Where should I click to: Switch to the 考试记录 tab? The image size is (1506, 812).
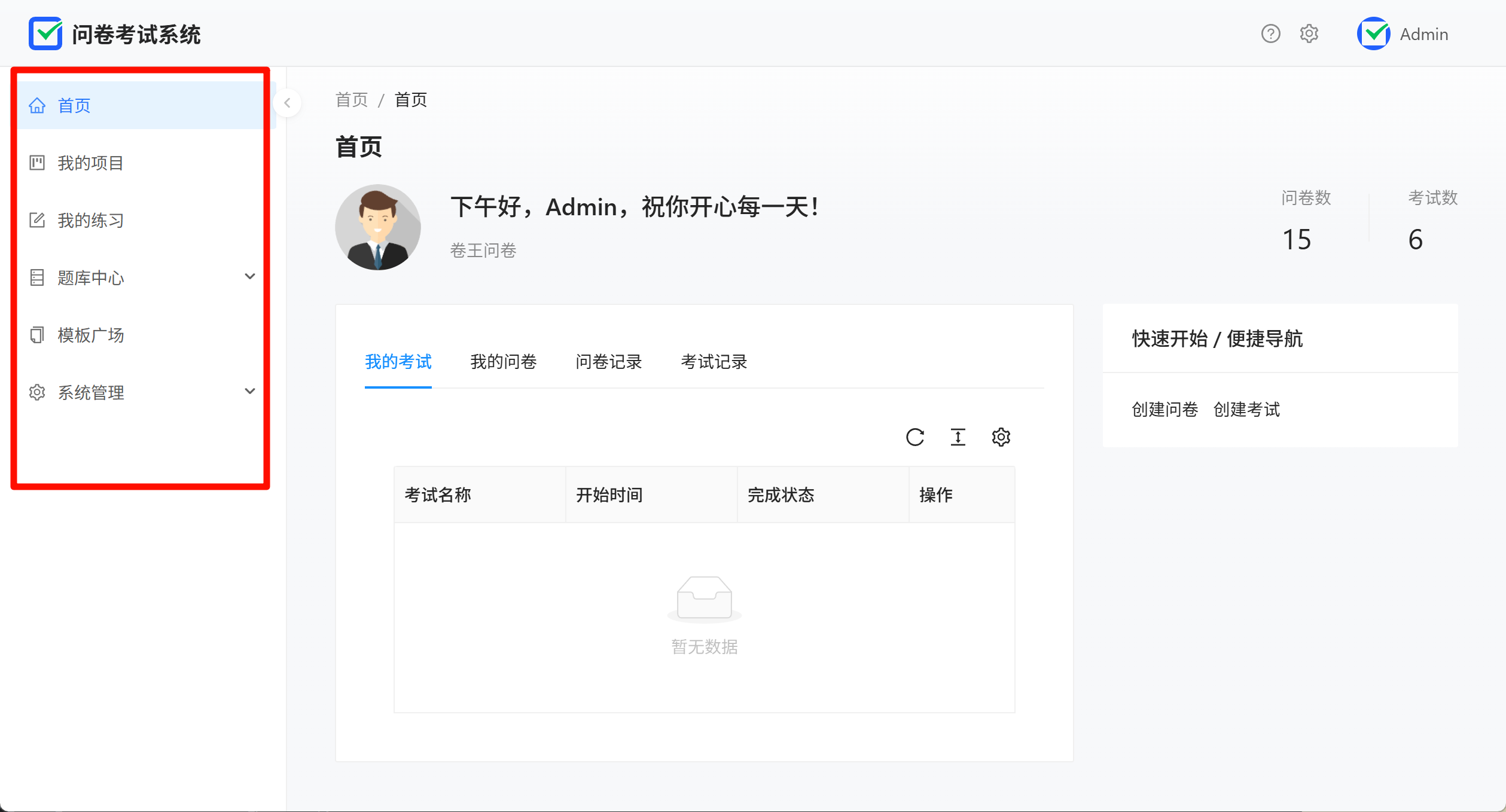[714, 362]
